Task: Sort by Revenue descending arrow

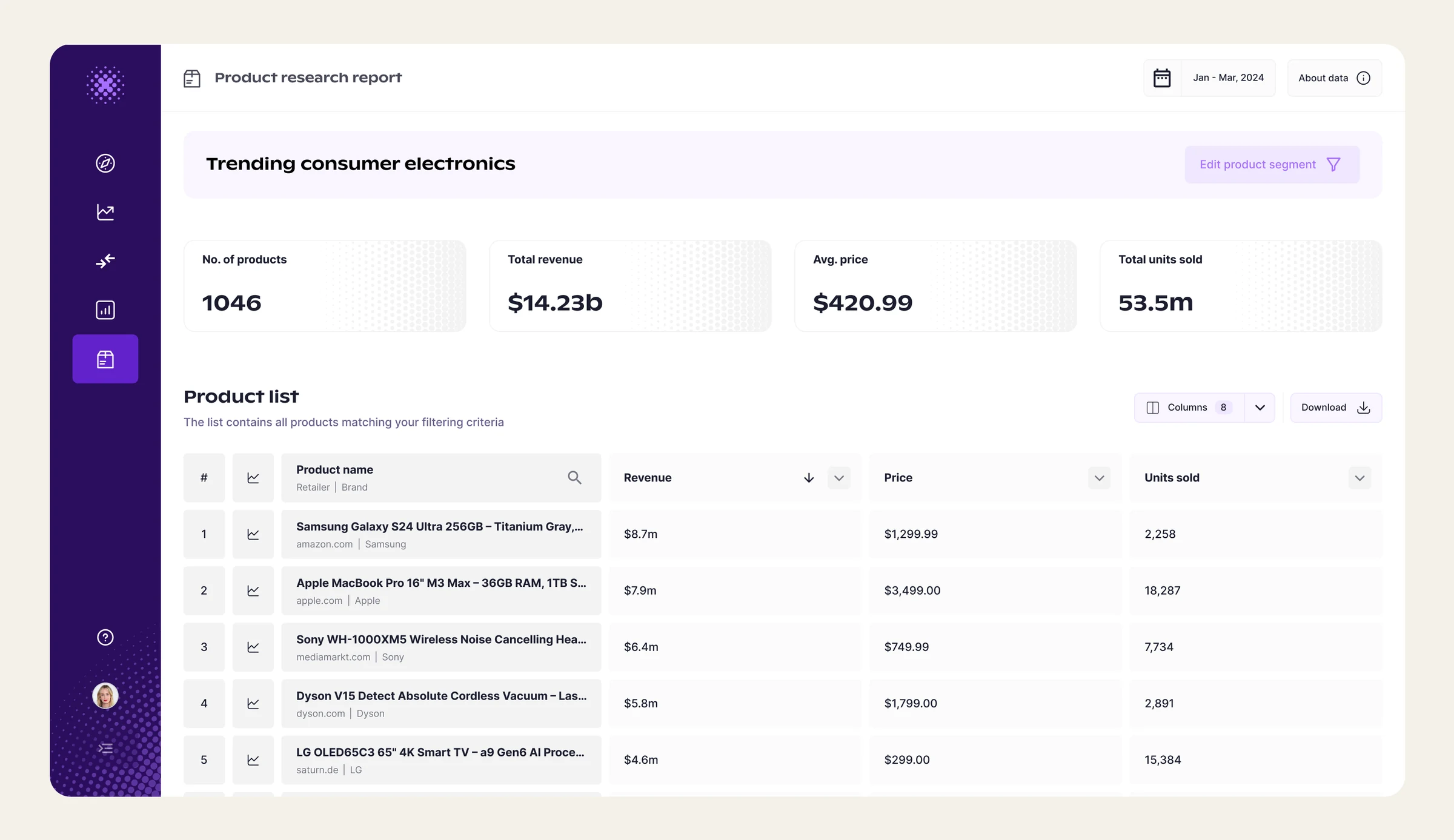Action: pos(809,478)
